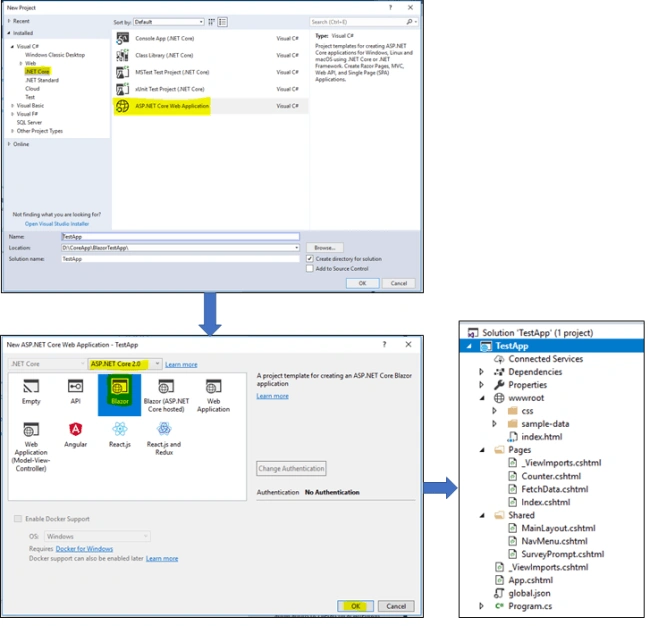The image size is (650, 626).
Task: Click the project Name input field
Action: (180, 237)
